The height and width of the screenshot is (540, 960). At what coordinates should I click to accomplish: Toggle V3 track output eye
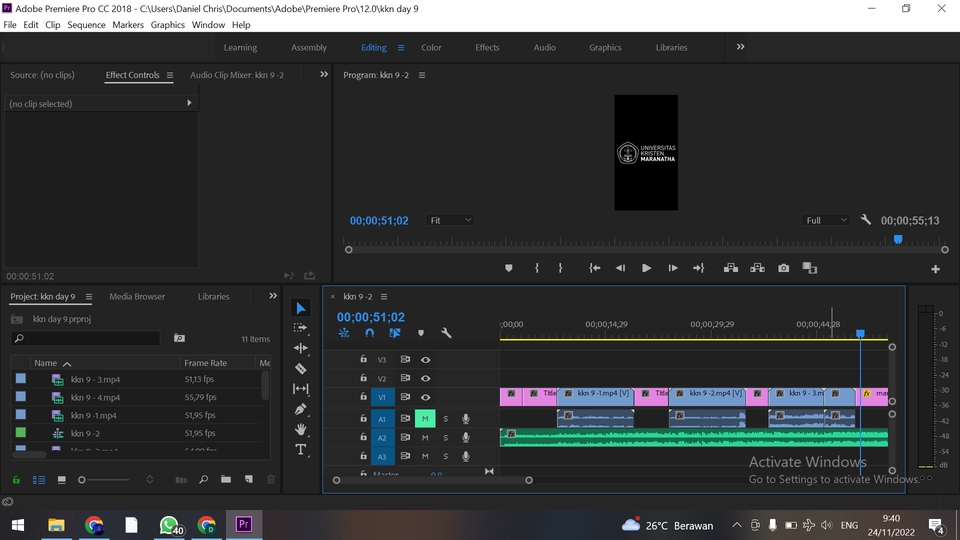[x=426, y=360]
